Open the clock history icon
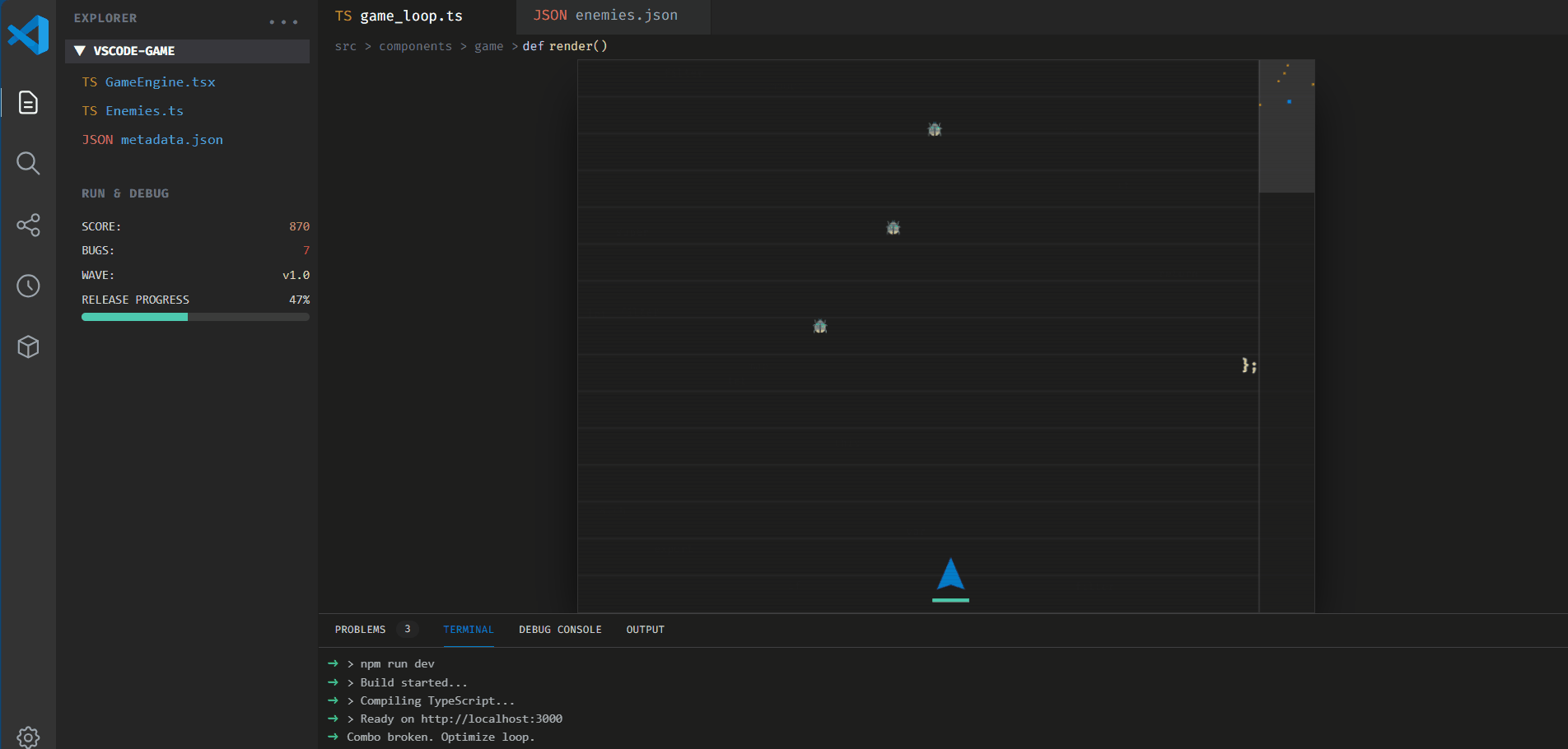The image size is (1568, 749). point(28,286)
